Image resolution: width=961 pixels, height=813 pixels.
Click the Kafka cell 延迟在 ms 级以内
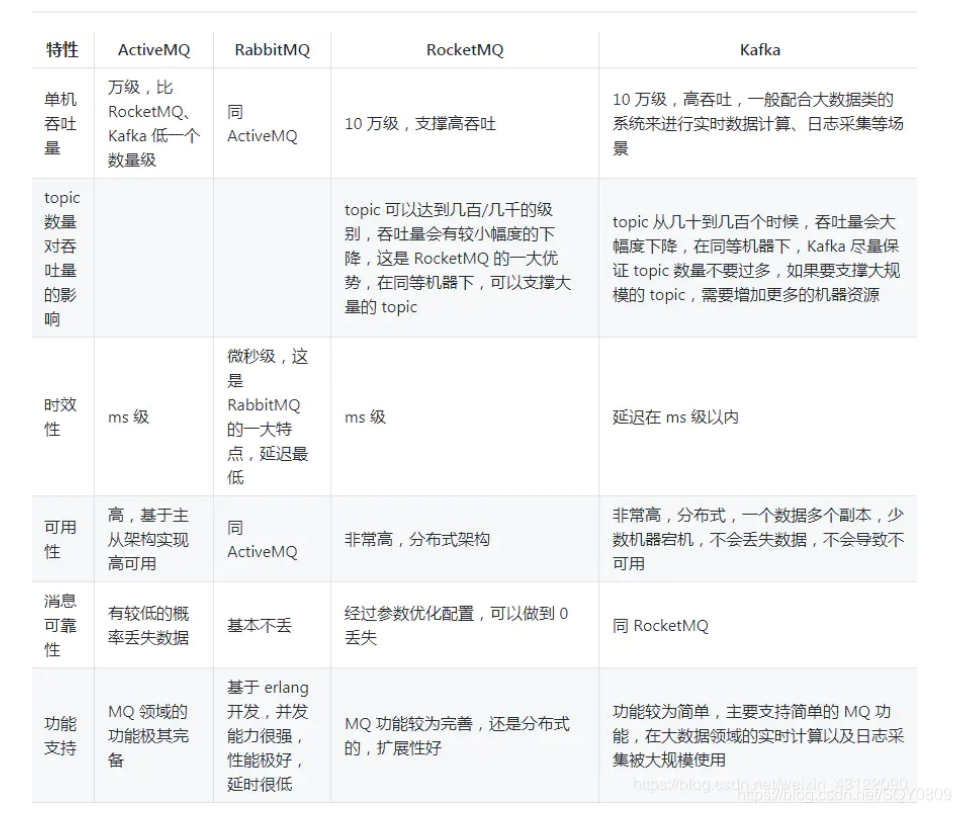[675, 417]
